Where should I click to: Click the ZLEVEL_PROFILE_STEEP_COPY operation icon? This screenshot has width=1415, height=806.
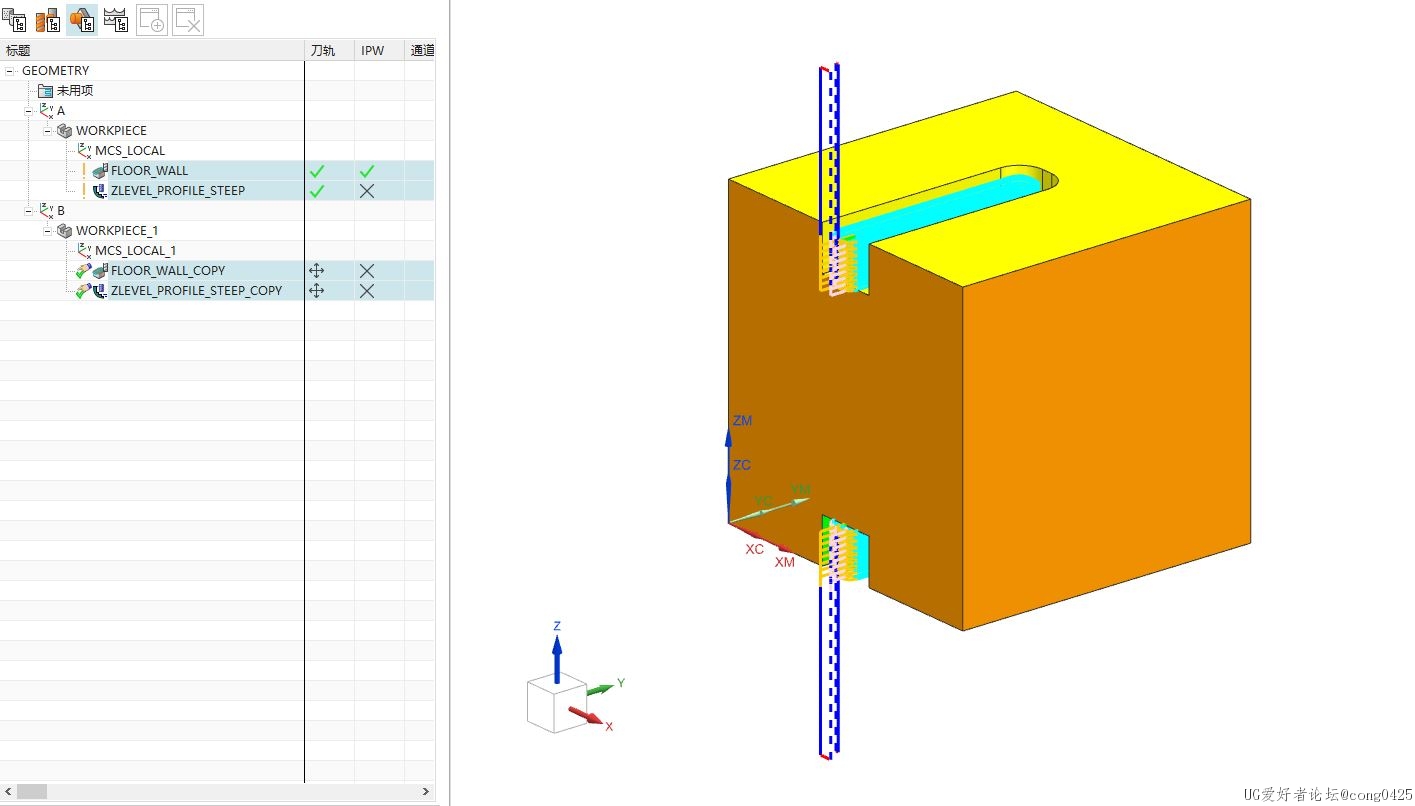pyautogui.click(x=100, y=291)
